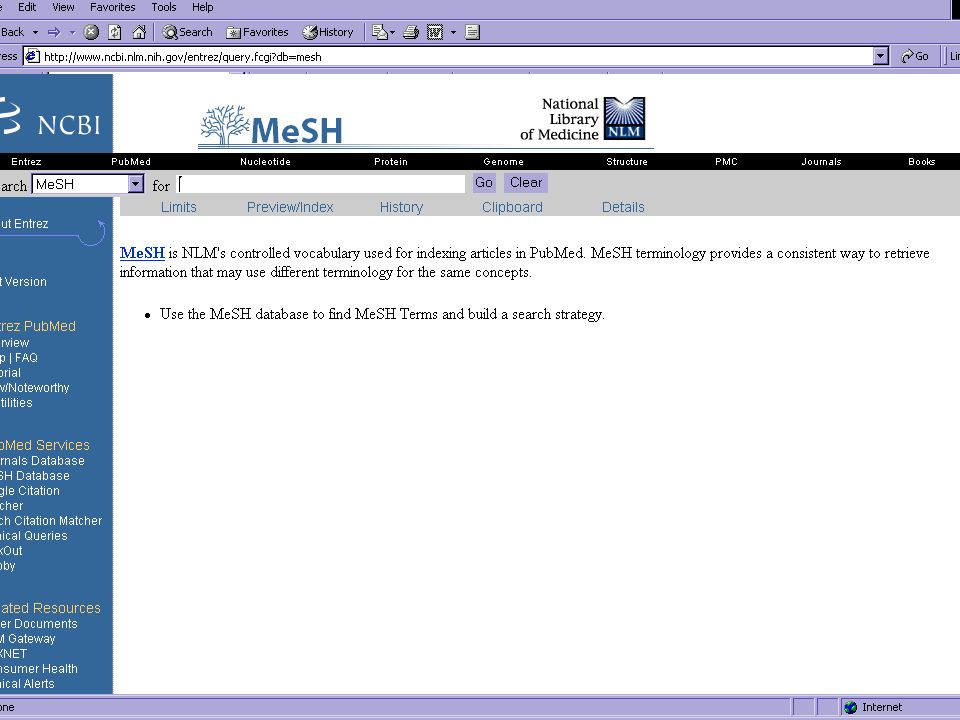Open History pane from toolbar

(328, 32)
